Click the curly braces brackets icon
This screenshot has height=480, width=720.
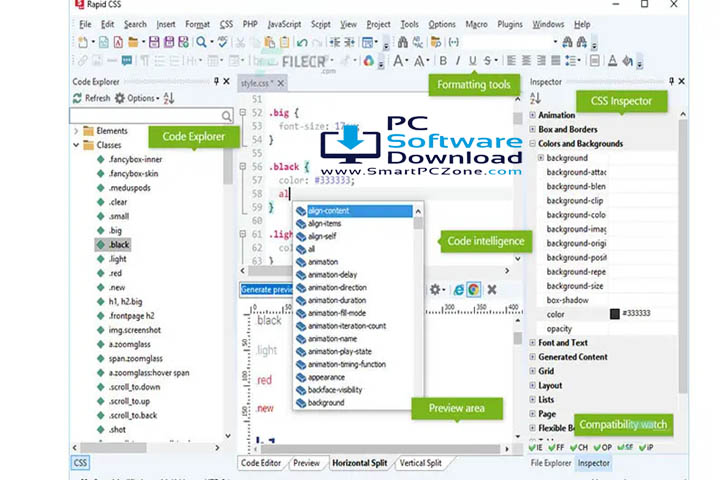point(454,42)
